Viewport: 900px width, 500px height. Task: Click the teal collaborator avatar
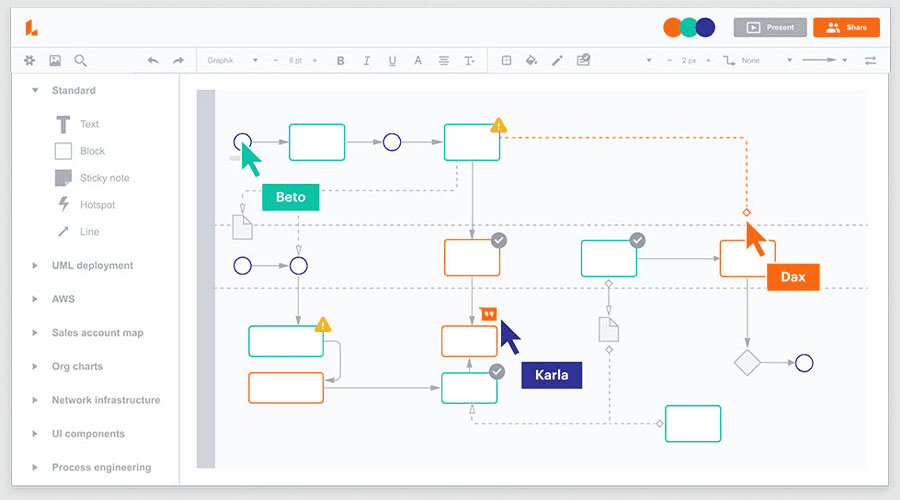click(688, 27)
